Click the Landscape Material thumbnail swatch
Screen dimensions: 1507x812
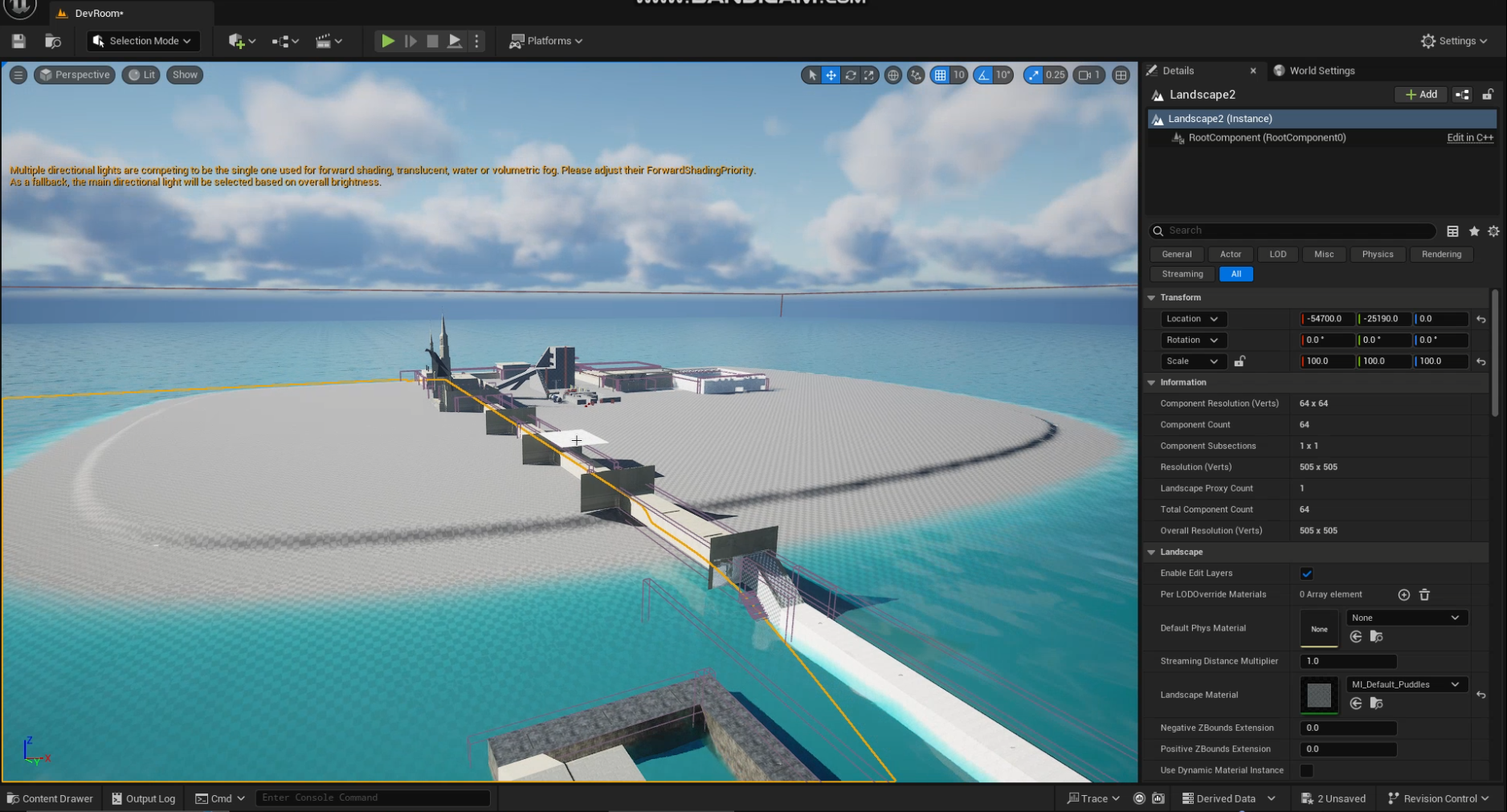click(1319, 695)
